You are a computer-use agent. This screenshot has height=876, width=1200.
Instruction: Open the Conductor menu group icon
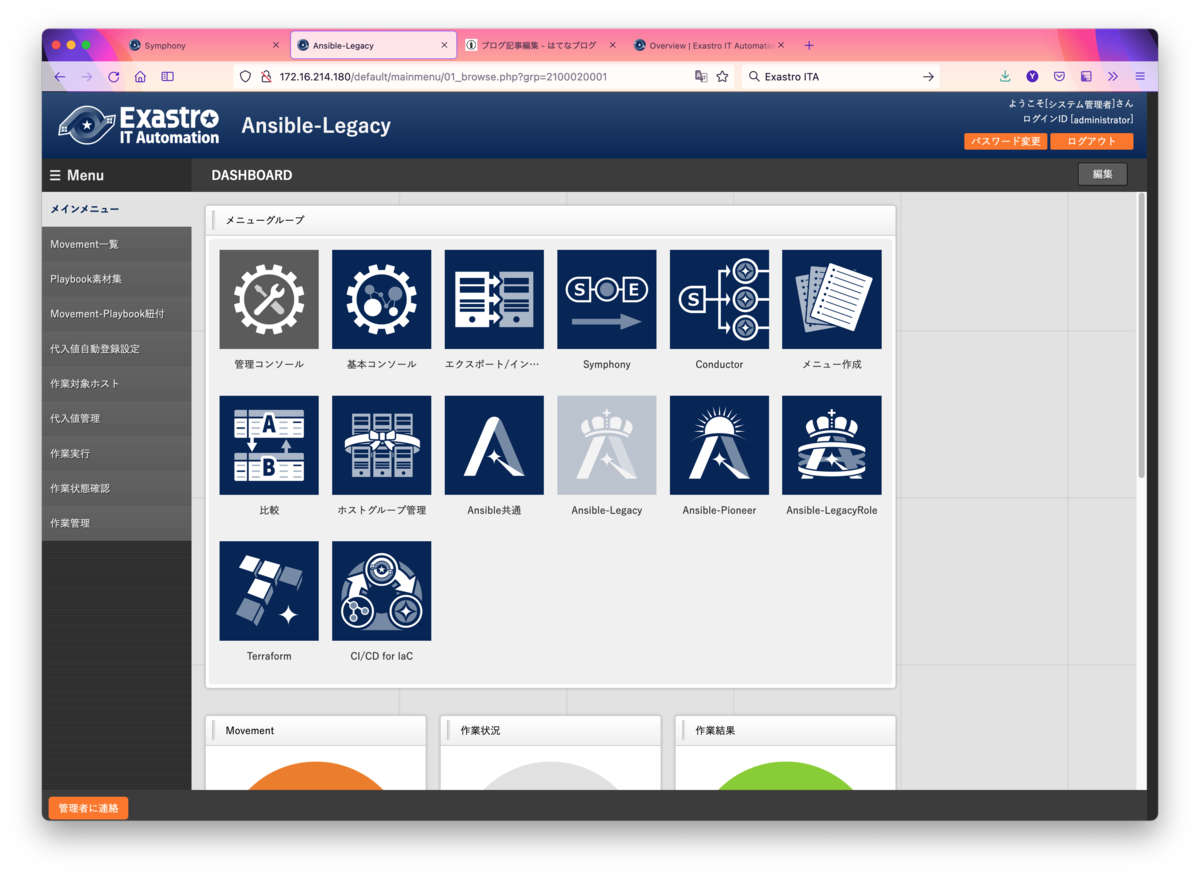point(719,299)
